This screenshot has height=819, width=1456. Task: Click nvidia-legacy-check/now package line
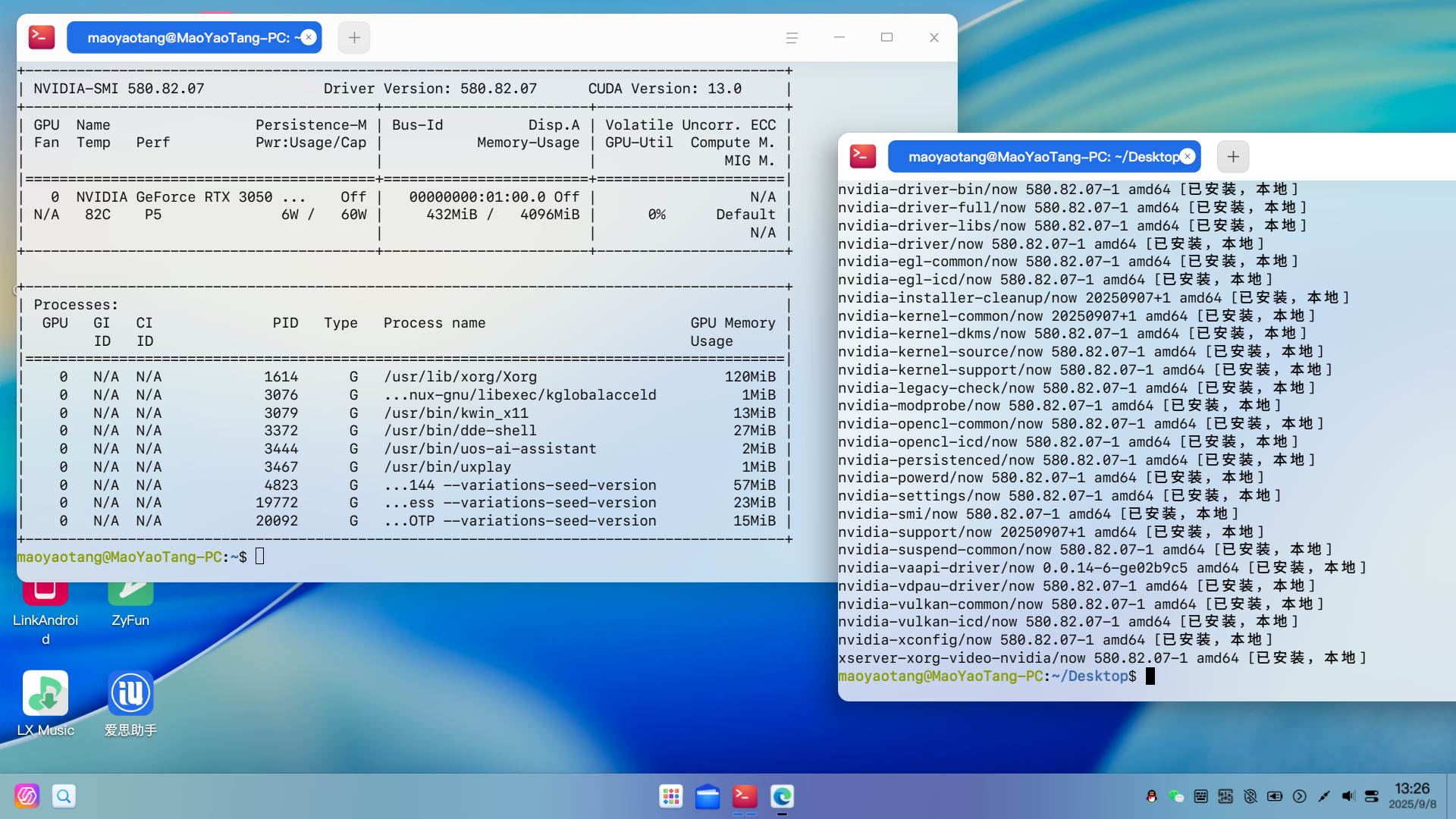click(x=1077, y=388)
